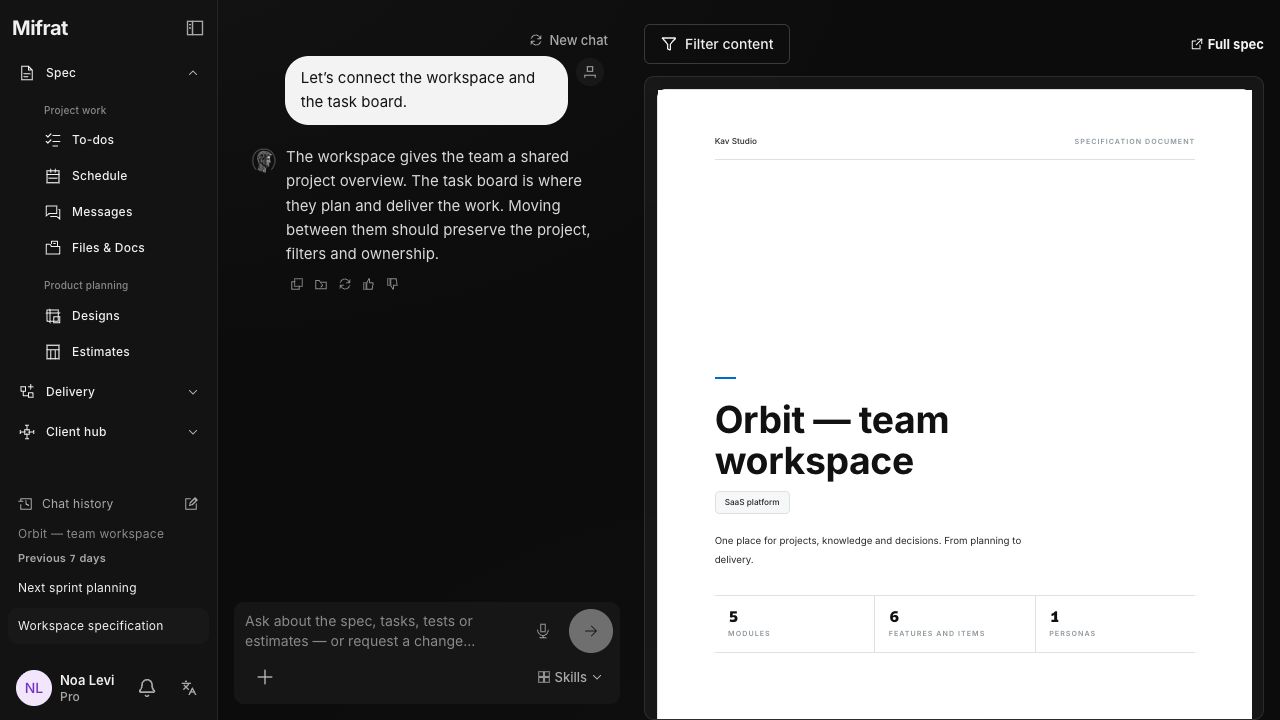Click the user avatar beside the message
This screenshot has height=720, width=1280.
click(x=590, y=72)
